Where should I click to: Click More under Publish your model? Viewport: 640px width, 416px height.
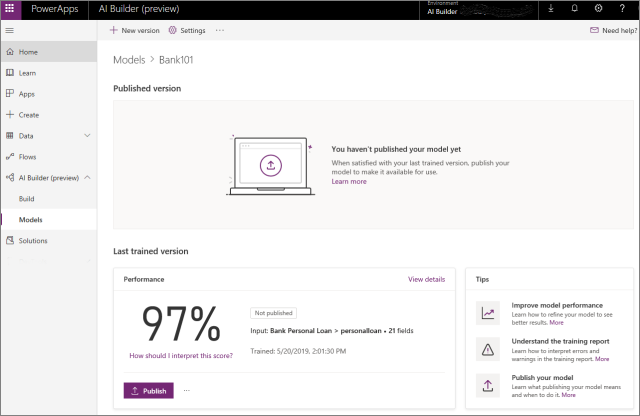point(569,395)
